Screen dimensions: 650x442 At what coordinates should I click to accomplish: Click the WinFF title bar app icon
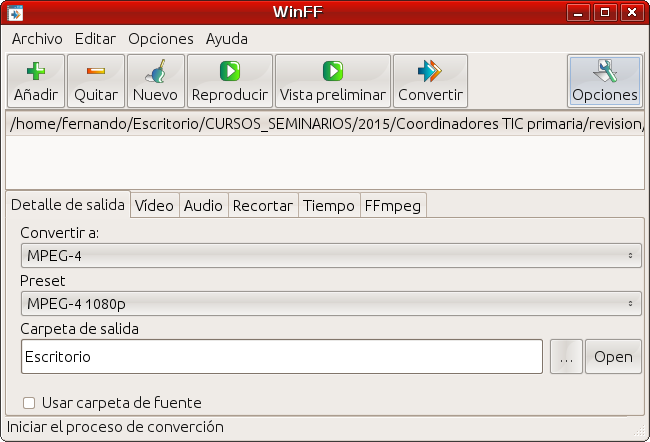point(15,13)
